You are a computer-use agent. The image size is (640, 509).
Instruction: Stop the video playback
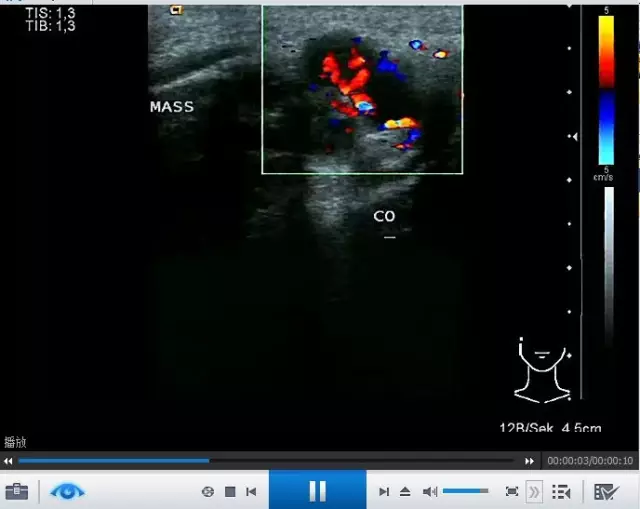pyautogui.click(x=230, y=491)
